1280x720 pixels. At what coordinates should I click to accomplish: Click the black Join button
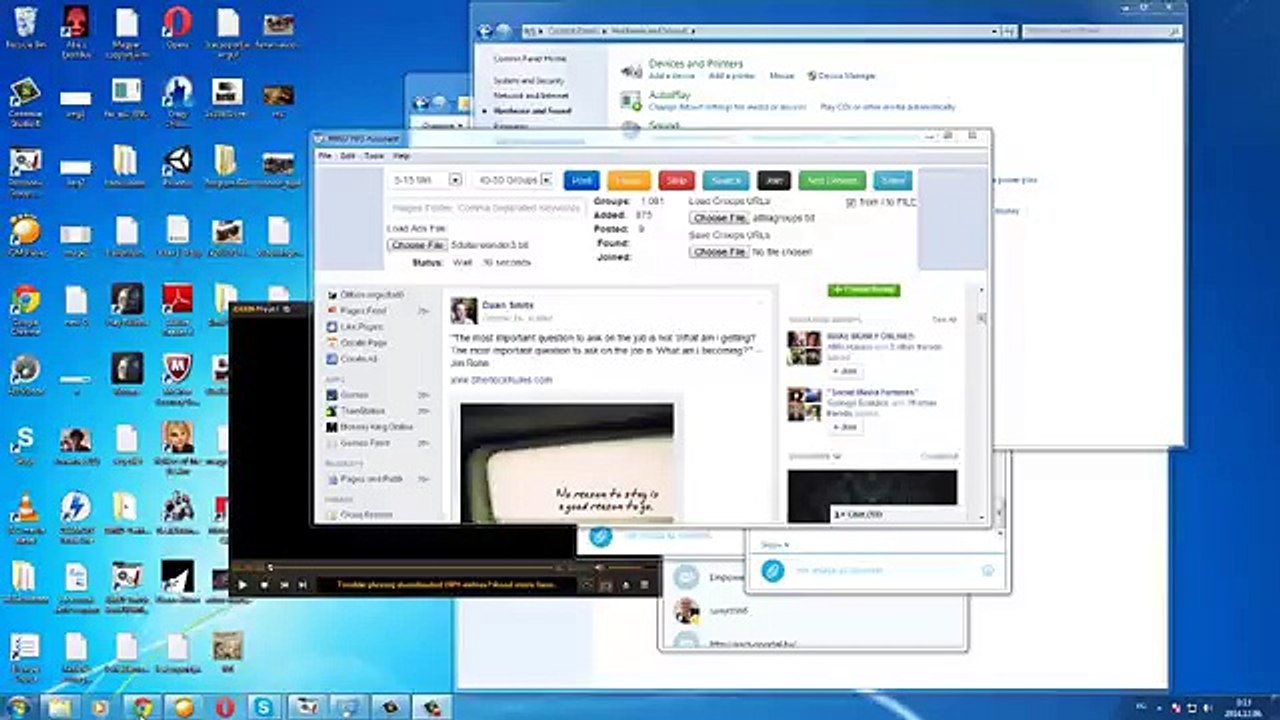[774, 180]
